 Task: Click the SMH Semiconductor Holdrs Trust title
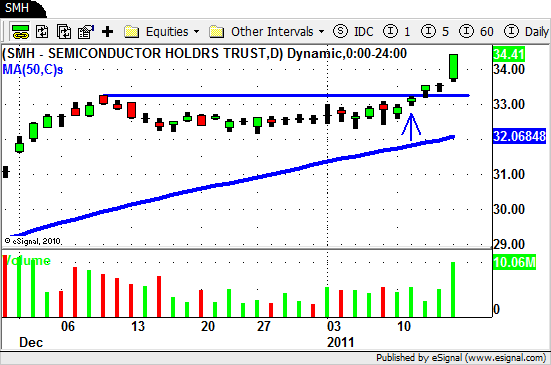point(204,54)
